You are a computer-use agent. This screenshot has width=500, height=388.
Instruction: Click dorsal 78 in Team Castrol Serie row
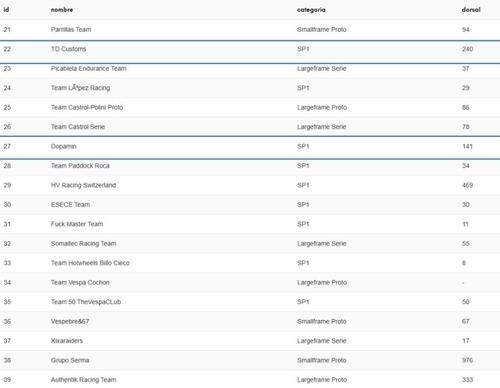[x=466, y=127]
